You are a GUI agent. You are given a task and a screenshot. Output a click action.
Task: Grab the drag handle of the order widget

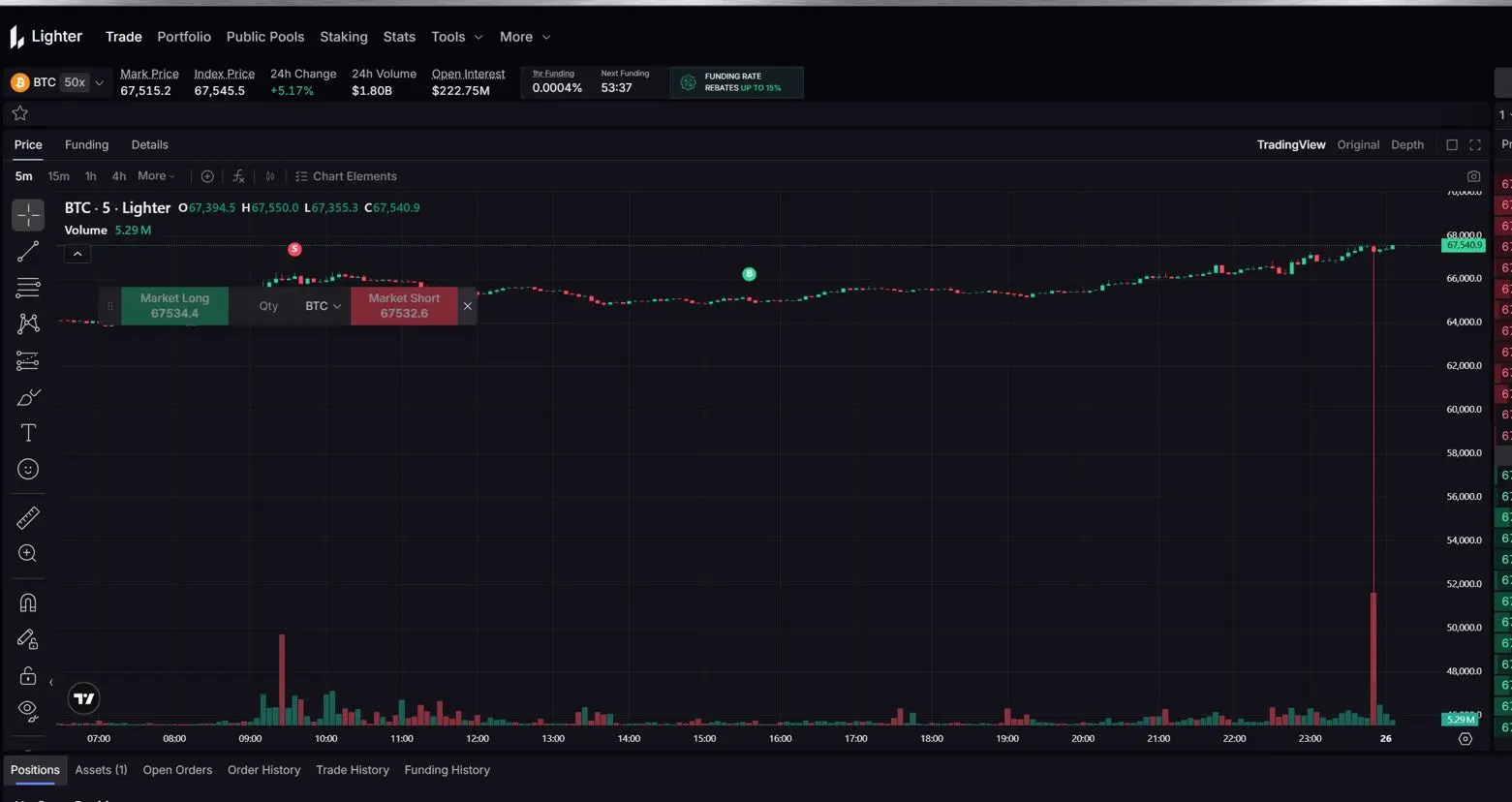(x=109, y=306)
